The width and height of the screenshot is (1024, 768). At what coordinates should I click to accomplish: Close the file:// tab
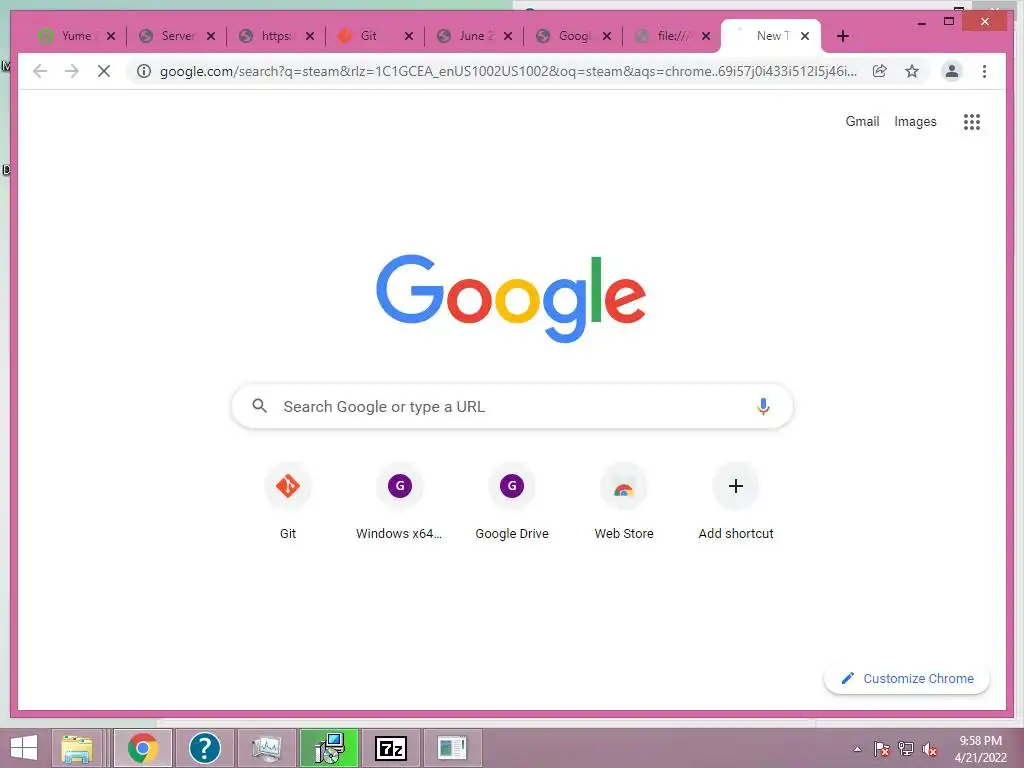point(706,36)
